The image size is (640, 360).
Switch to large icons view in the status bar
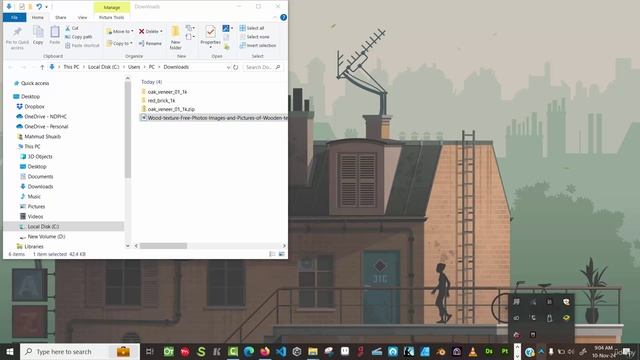[282, 254]
